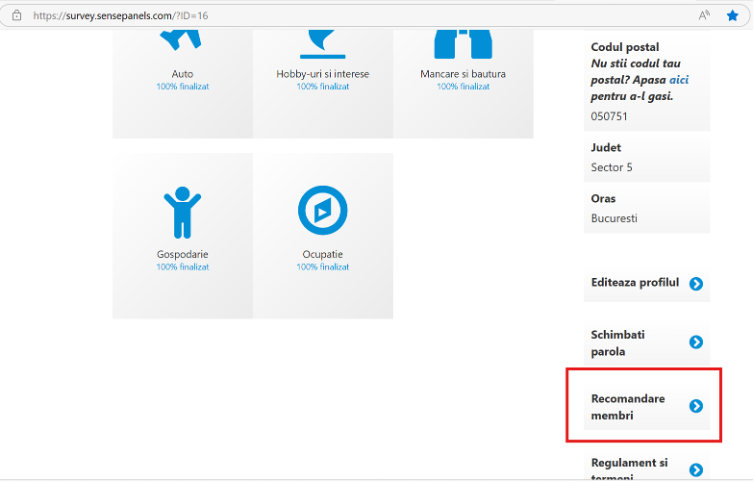Open the Ocupatie compass icon
The height and width of the screenshot is (482, 754).
tap(322, 211)
